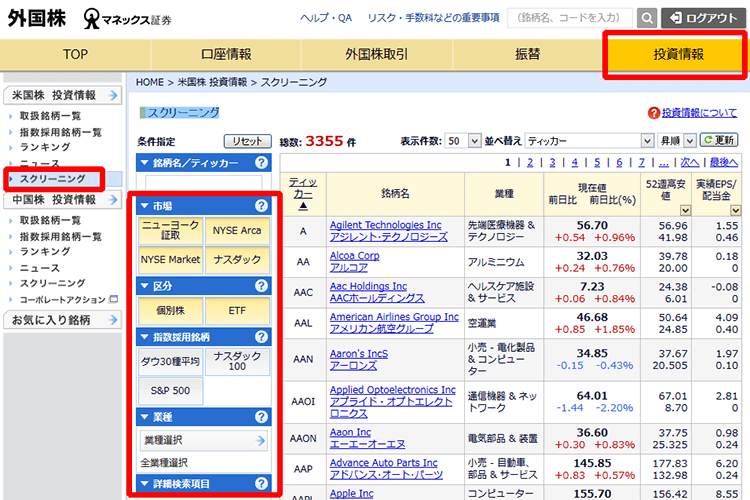Focus the 銘柄名、コード search field
The image size is (750, 500).
point(570,18)
